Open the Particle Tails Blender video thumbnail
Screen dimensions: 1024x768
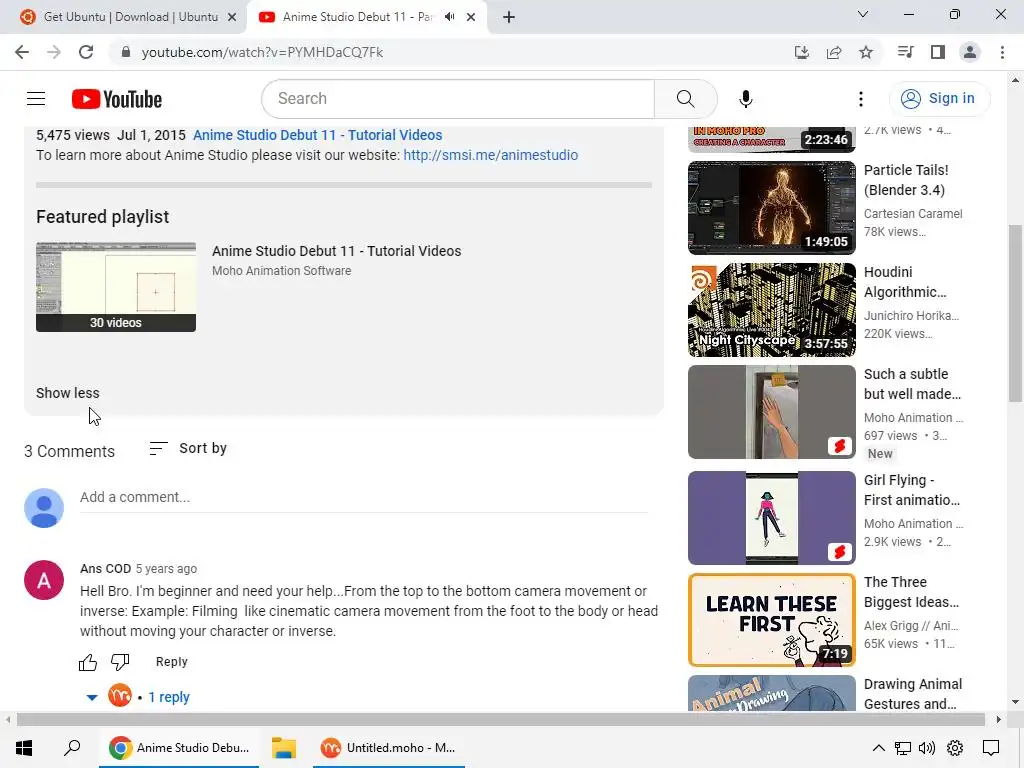[771, 208]
